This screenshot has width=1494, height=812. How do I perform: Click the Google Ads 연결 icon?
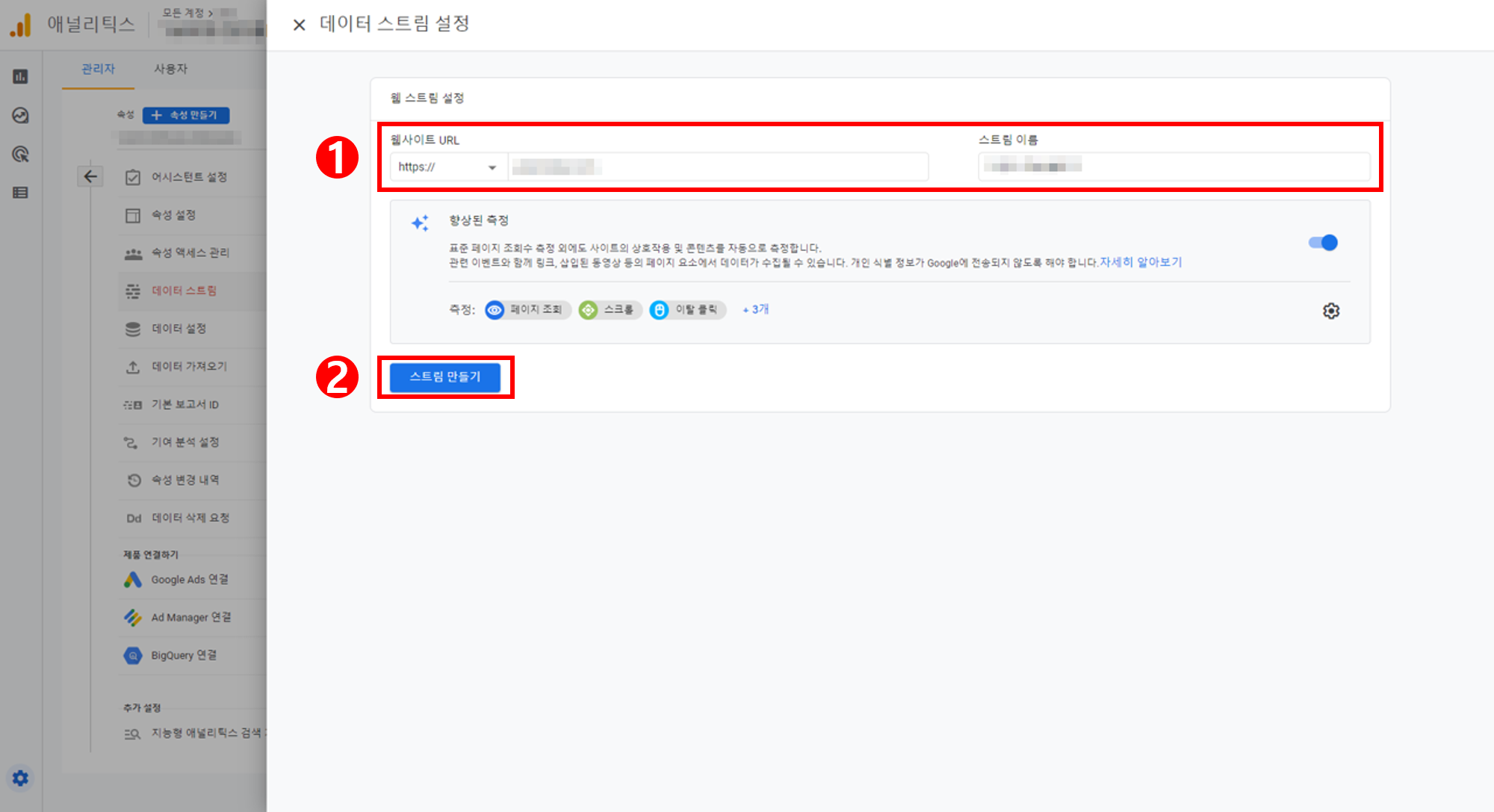click(x=133, y=580)
